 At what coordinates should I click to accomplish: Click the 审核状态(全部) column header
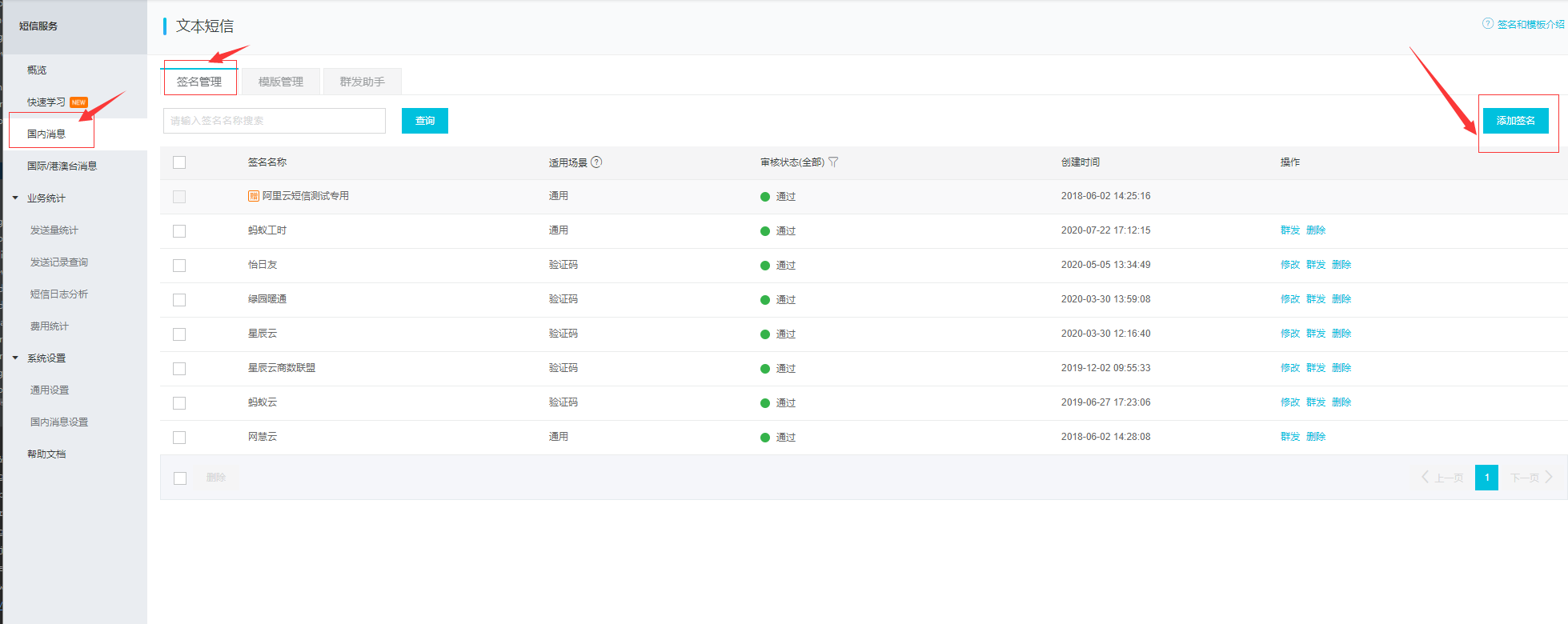click(x=792, y=162)
